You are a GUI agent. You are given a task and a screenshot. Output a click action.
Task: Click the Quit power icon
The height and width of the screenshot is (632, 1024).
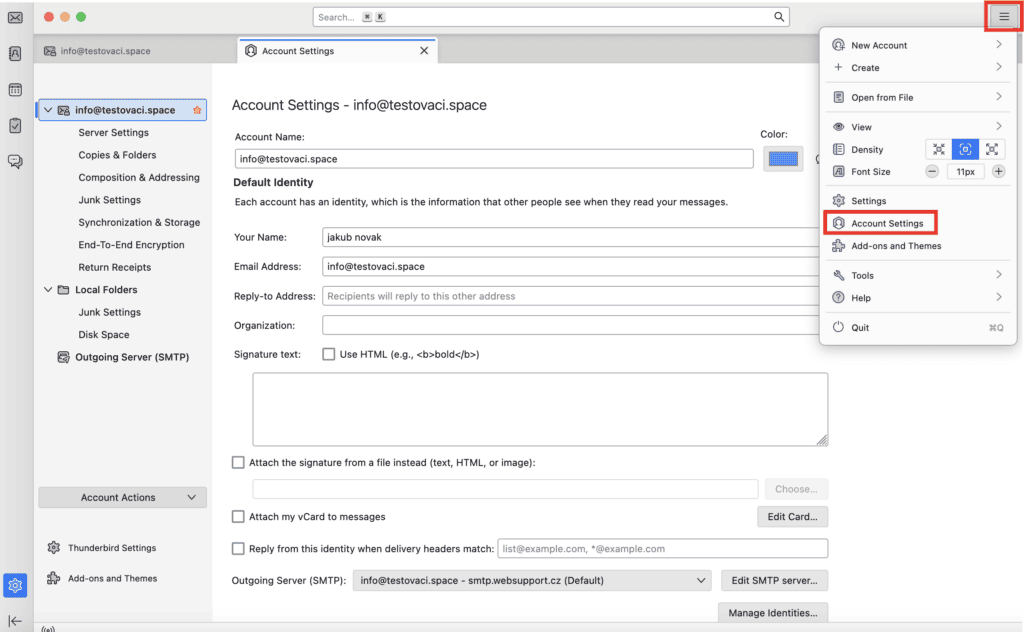tap(839, 327)
